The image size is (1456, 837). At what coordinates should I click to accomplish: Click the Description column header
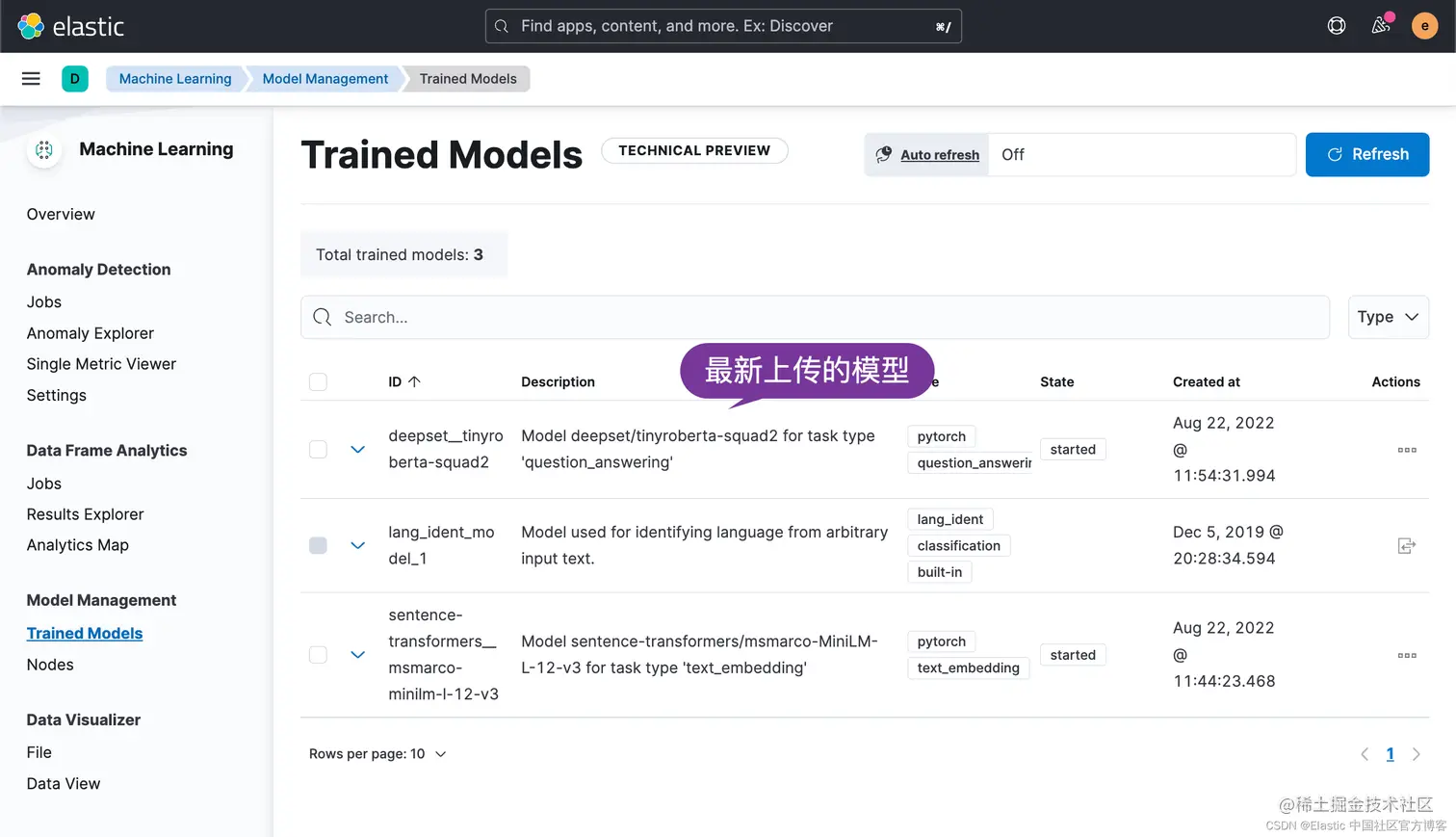click(558, 381)
